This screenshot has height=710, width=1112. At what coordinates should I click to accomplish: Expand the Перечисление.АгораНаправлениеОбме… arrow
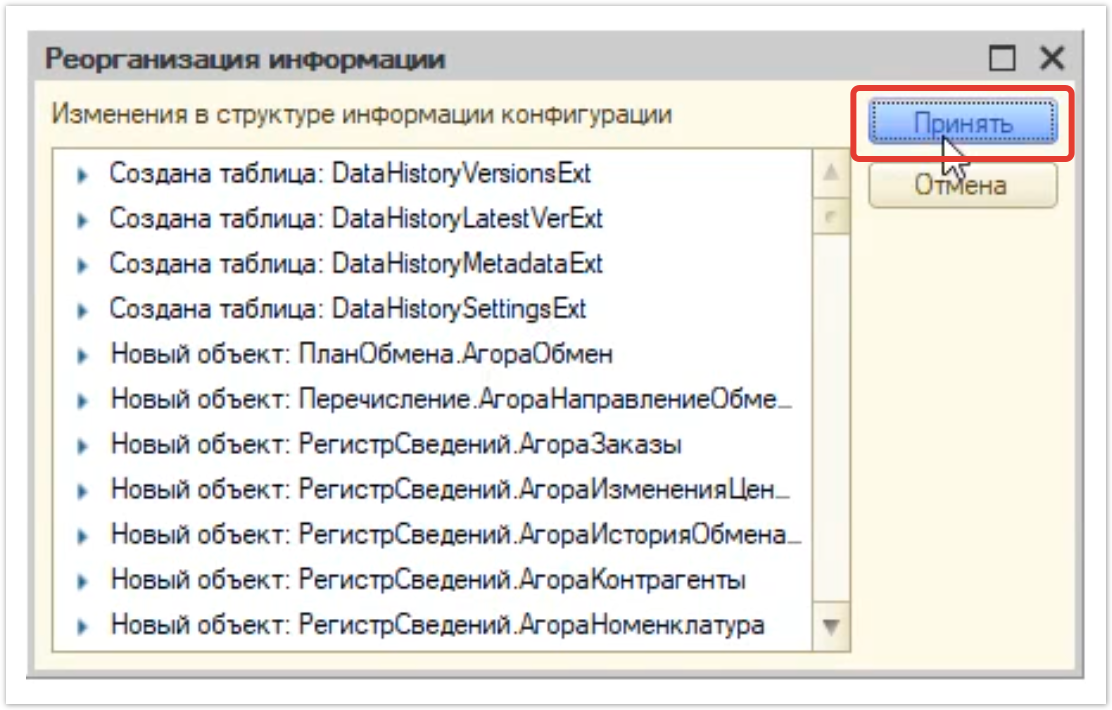tap(84, 401)
